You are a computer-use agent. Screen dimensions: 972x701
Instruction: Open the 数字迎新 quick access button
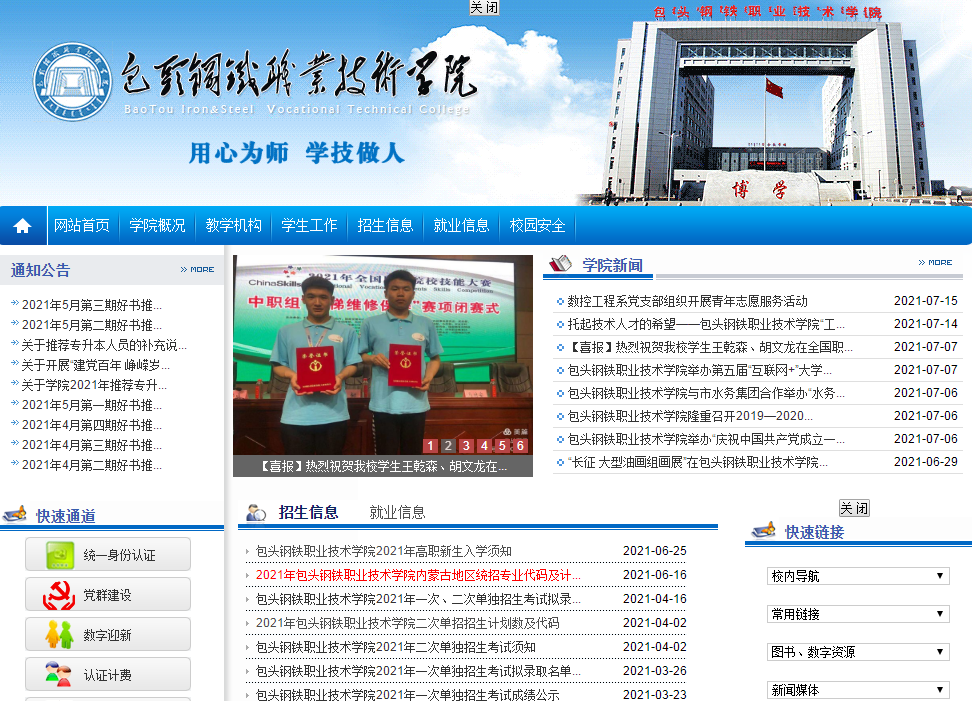(108, 635)
